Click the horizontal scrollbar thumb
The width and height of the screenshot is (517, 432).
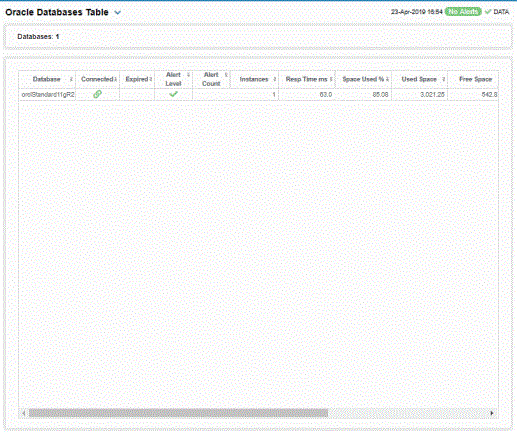point(178,413)
